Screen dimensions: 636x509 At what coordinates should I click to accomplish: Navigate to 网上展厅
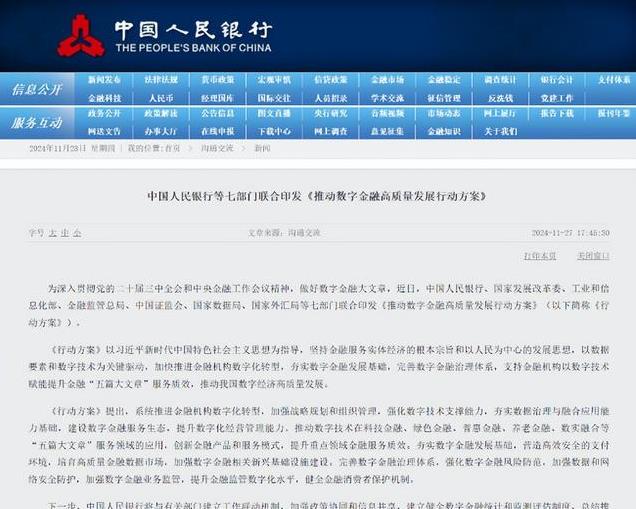tap(501, 114)
